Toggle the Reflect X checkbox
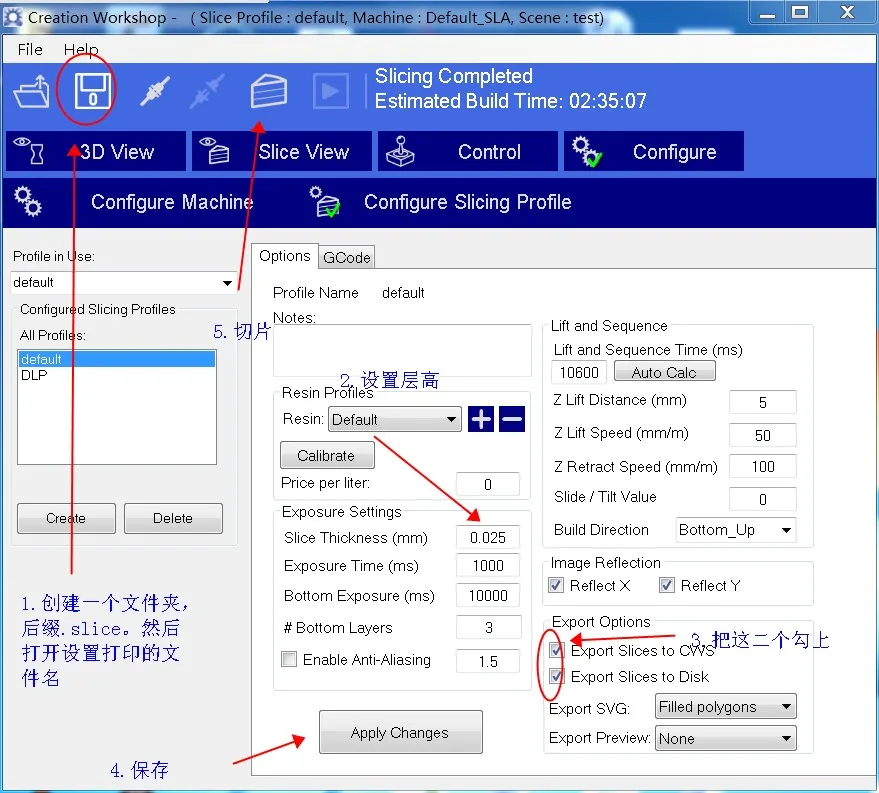Image resolution: width=879 pixels, height=793 pixels. [556, 586]
